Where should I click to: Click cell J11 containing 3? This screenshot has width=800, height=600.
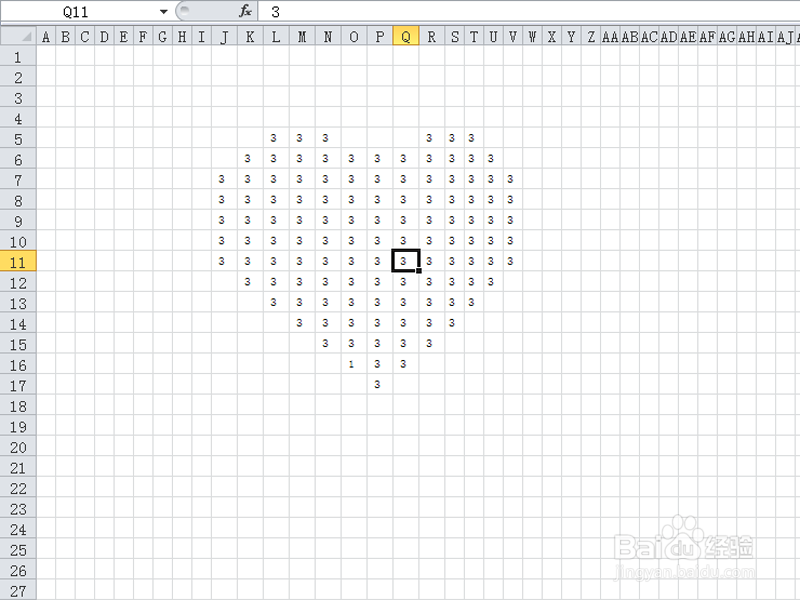[224, 261]
